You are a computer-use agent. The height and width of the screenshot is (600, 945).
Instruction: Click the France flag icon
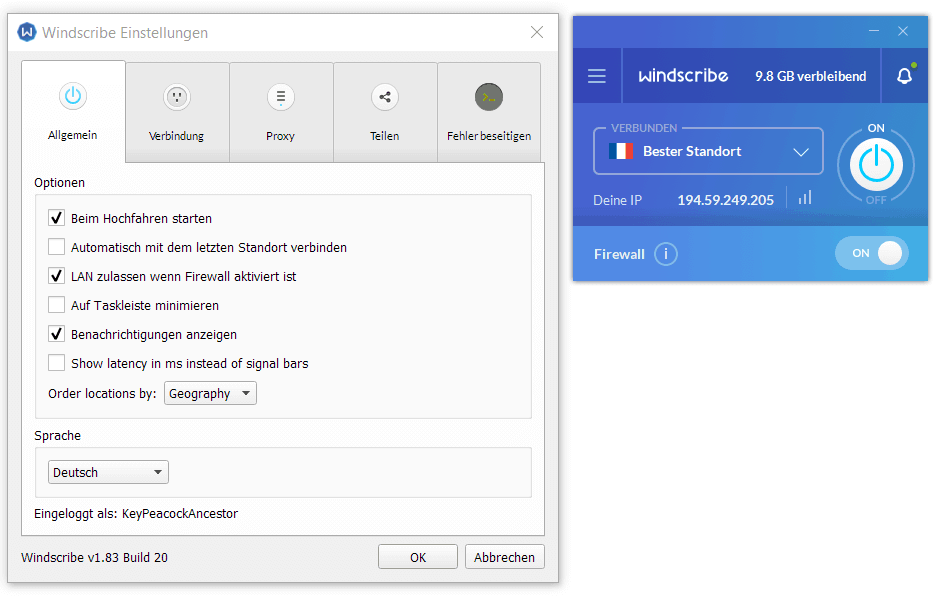click(x=621, y=151)
